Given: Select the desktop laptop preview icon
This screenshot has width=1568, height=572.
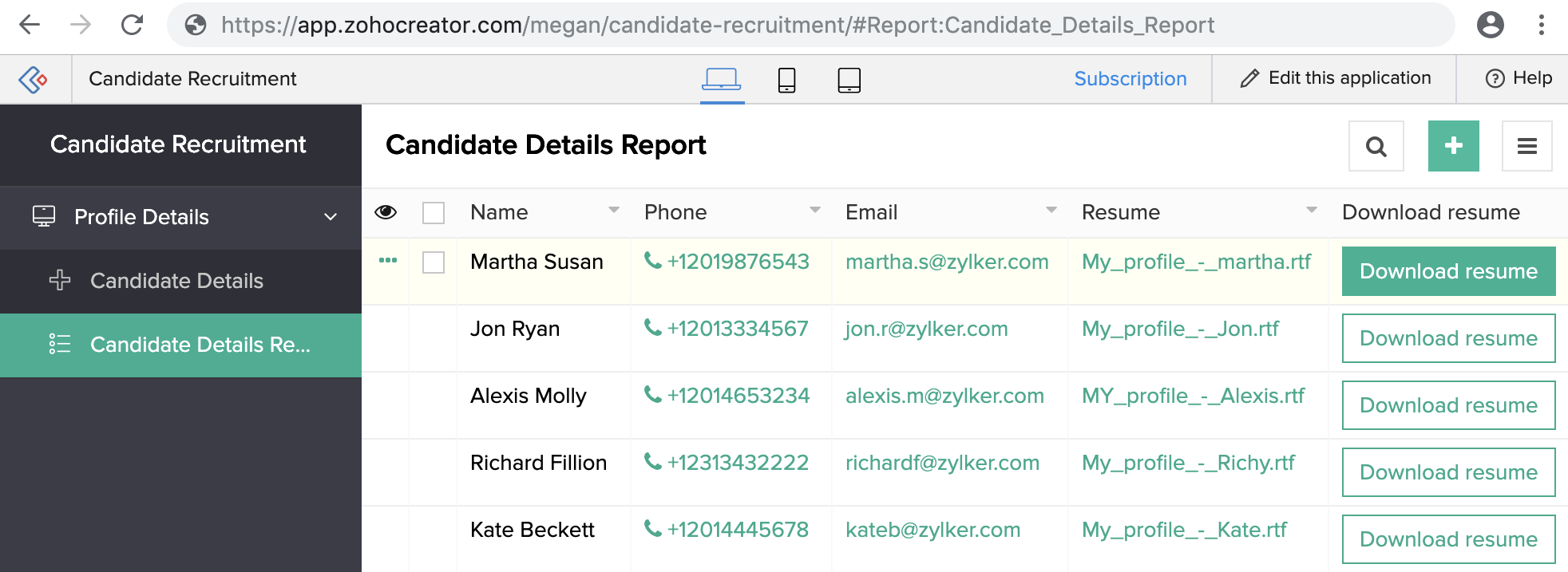Looking at the screenshot, I should [722, 79].
